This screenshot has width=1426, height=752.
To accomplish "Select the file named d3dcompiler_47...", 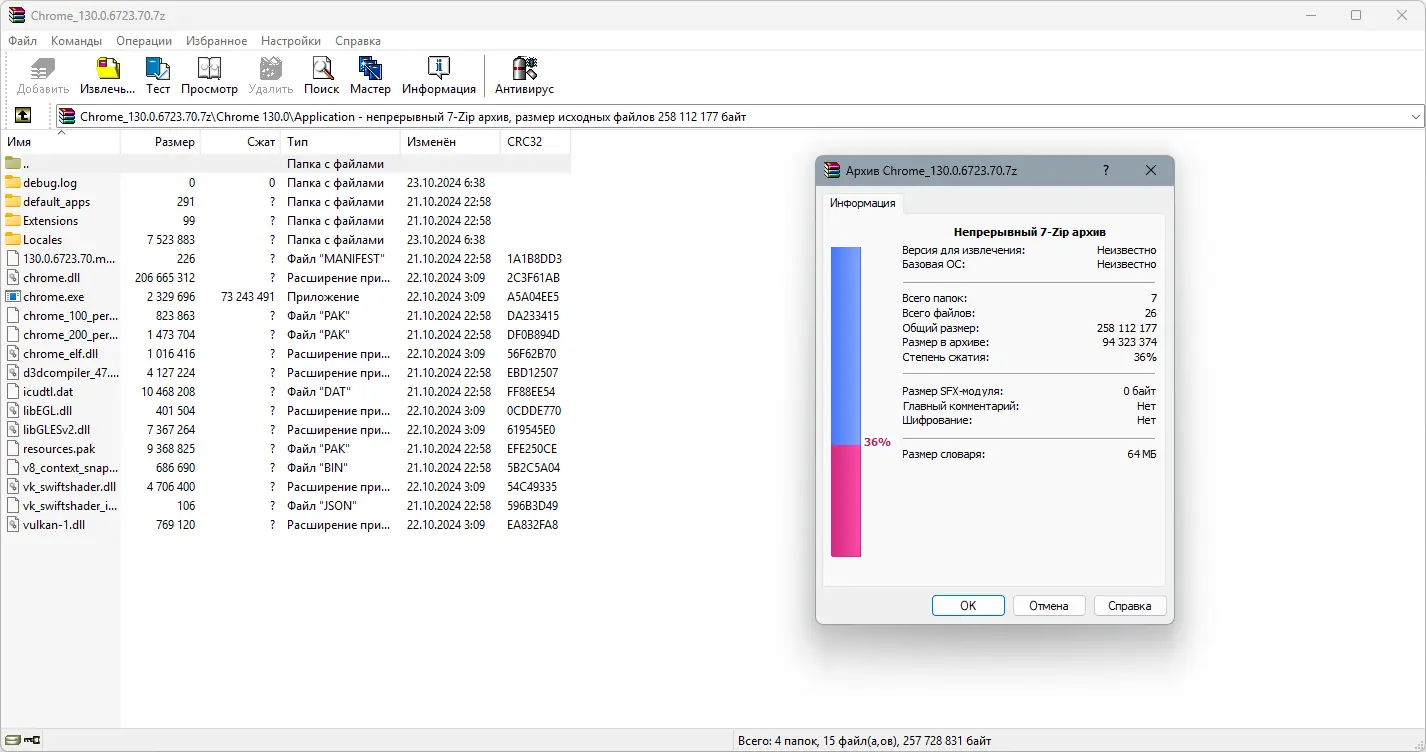I will click(x=71, y=372).
